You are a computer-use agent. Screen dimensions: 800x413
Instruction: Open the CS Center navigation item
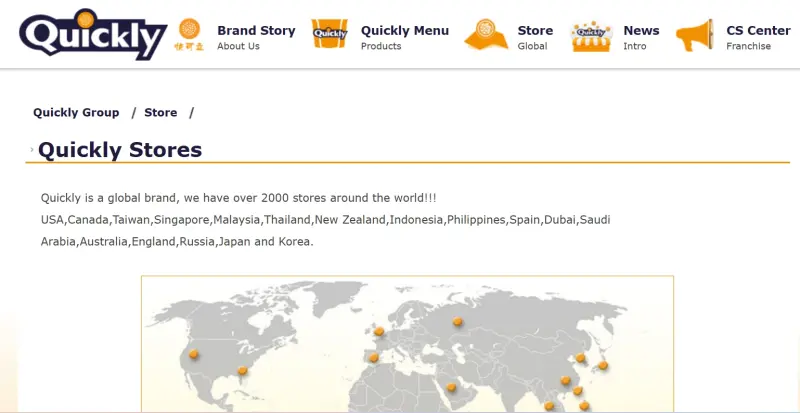(758, 31)
